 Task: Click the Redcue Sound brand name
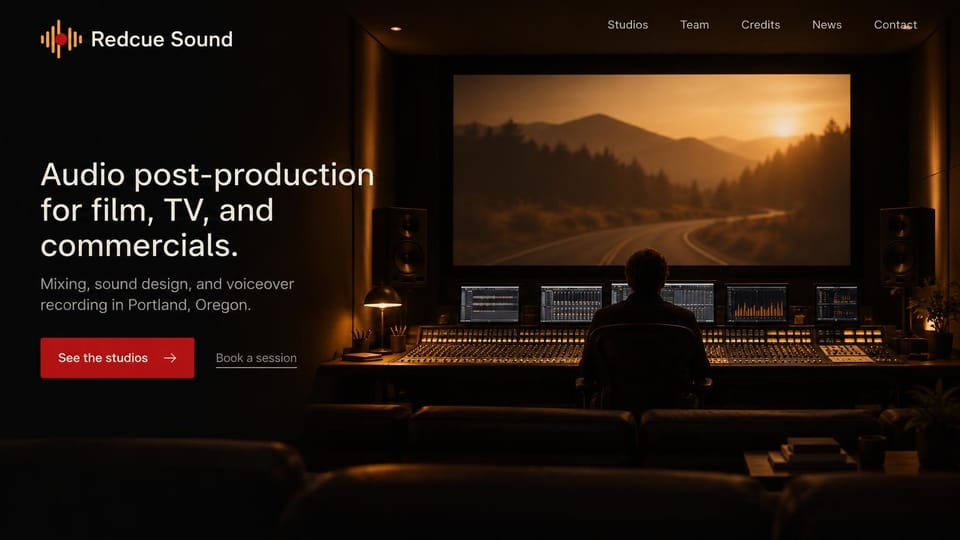point(162,39)
